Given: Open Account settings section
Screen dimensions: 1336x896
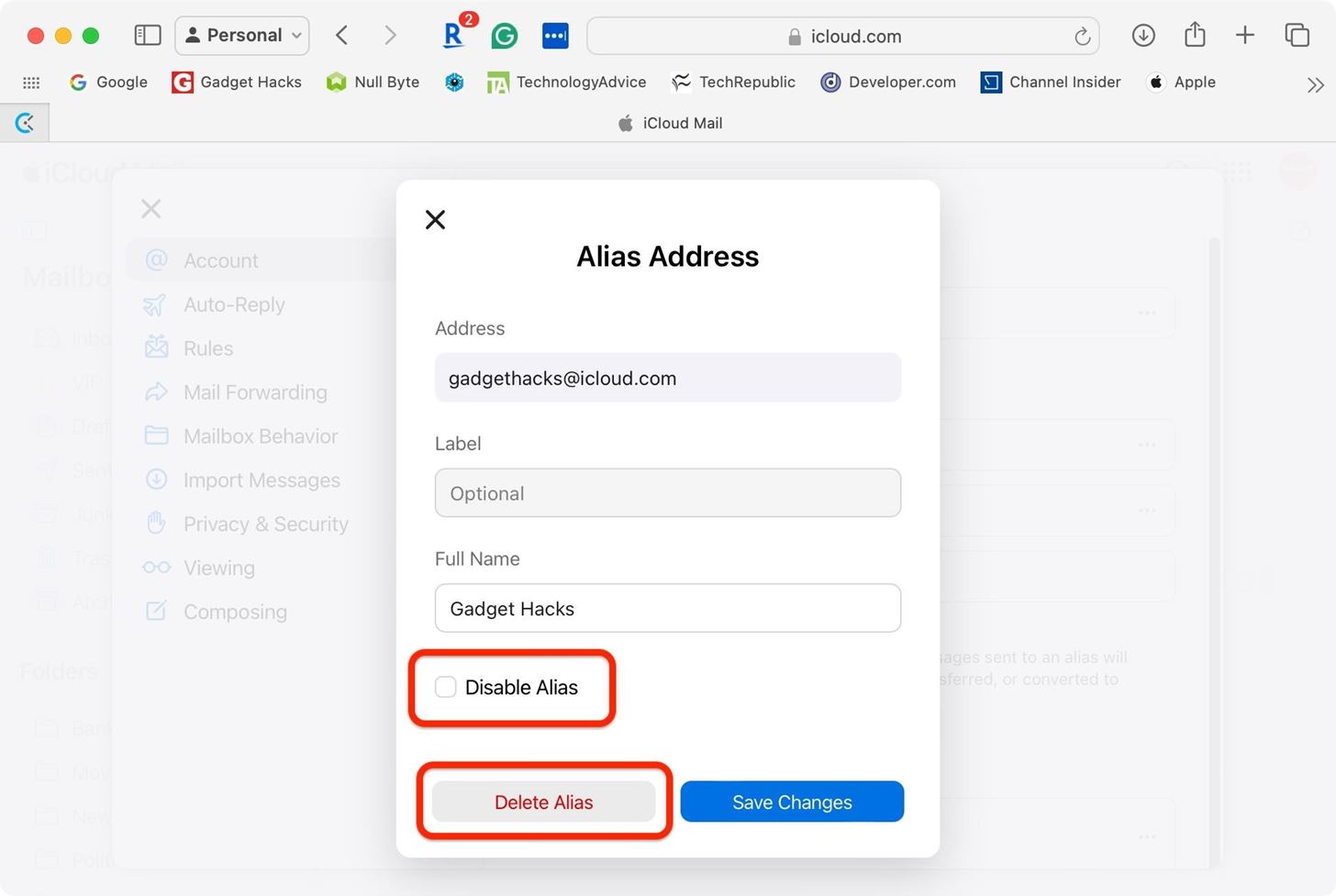Looking at the screenshot, I should (x=262, y=260).
